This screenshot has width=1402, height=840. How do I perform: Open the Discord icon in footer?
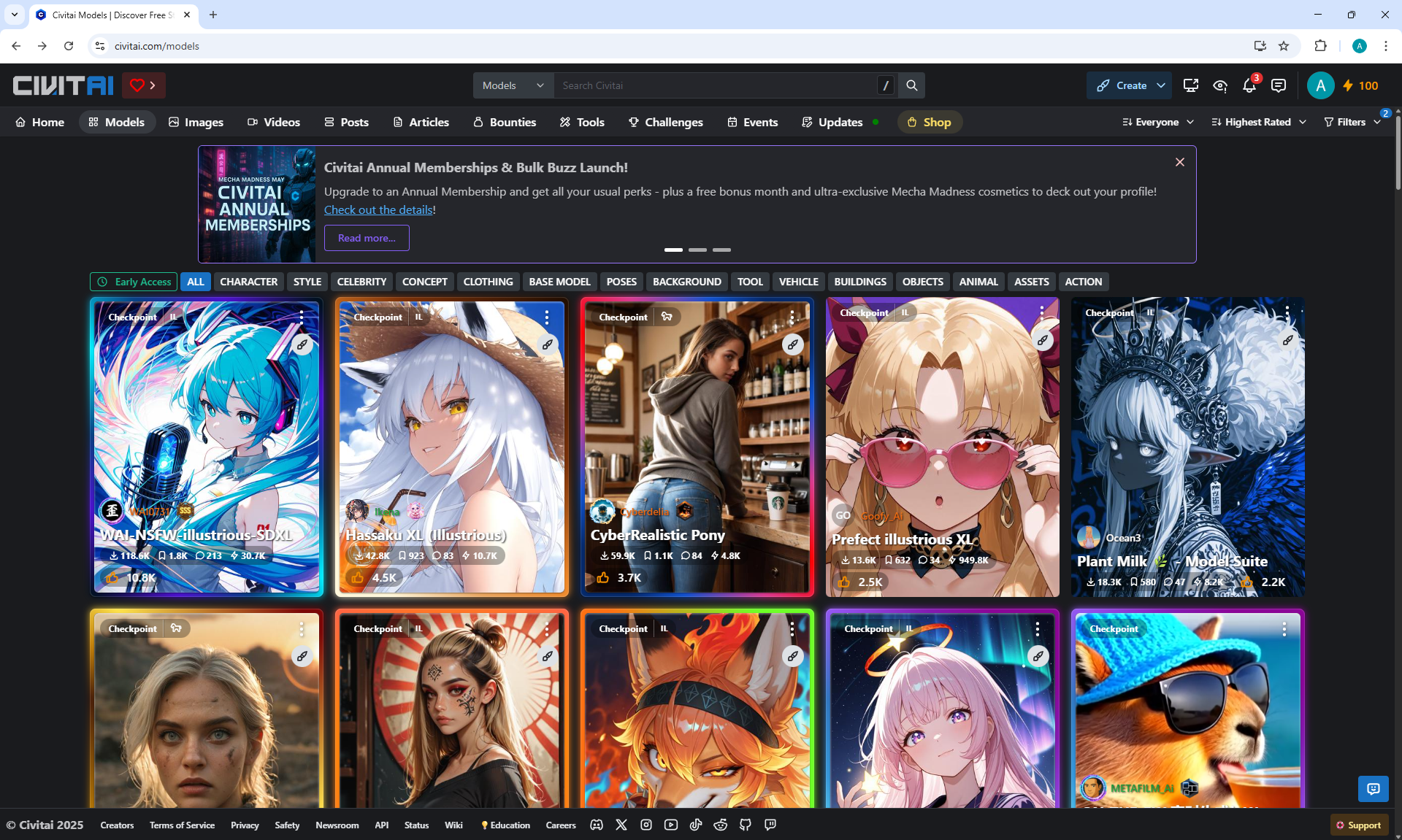click(x=597, y=825)
